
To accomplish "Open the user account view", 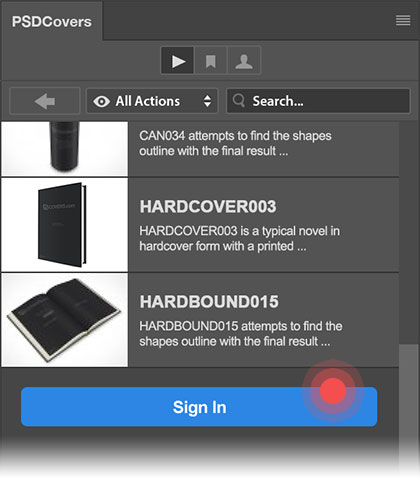I will point(244,61).
